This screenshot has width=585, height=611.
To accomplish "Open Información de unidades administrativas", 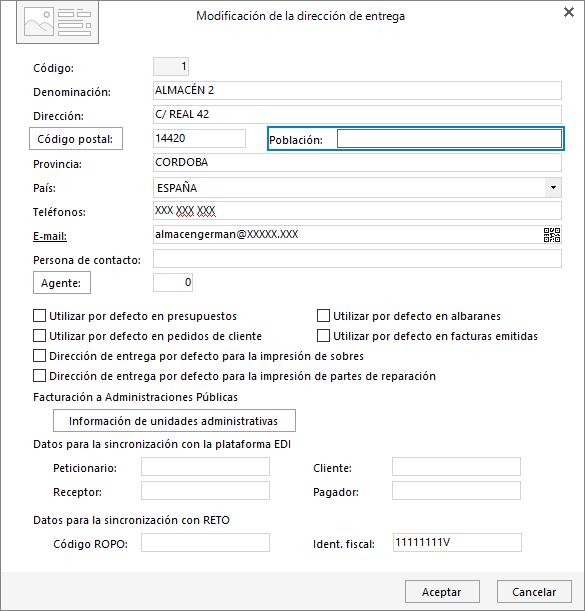I will 174,420.
